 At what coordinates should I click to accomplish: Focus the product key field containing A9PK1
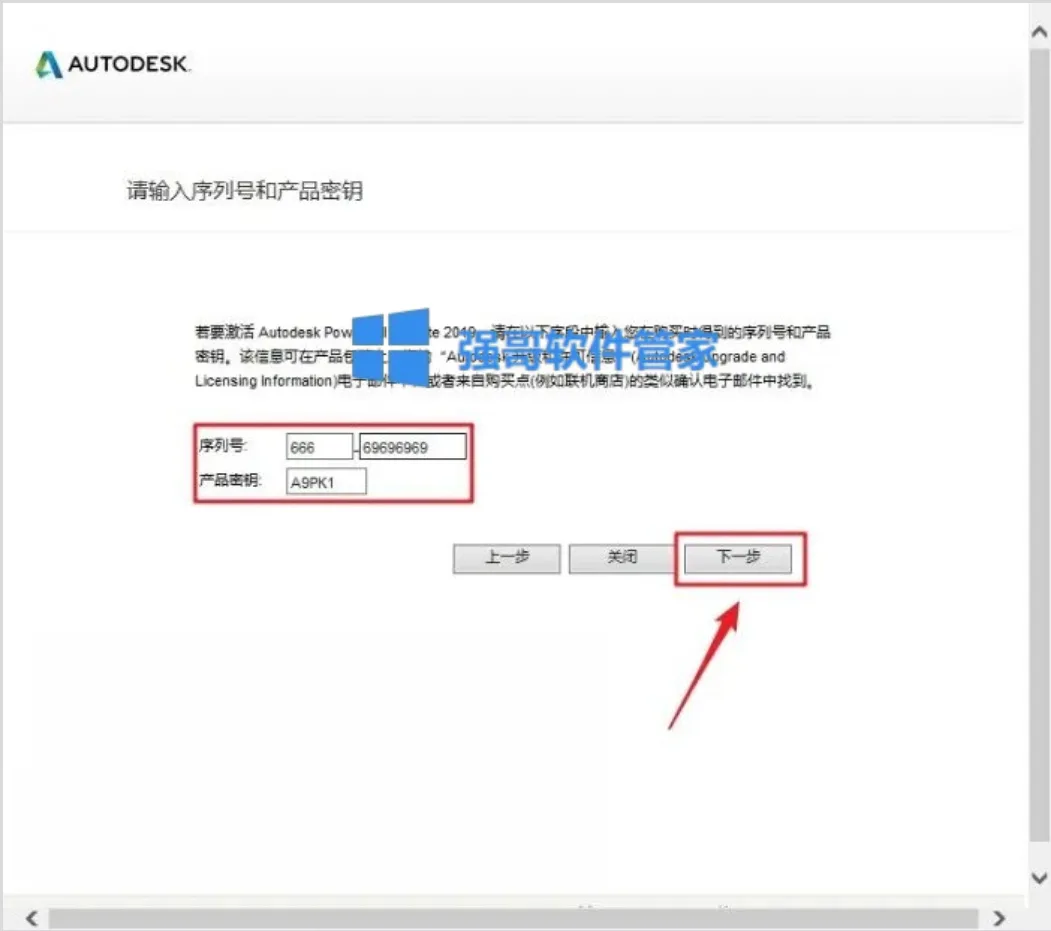(x=326, y=481)
